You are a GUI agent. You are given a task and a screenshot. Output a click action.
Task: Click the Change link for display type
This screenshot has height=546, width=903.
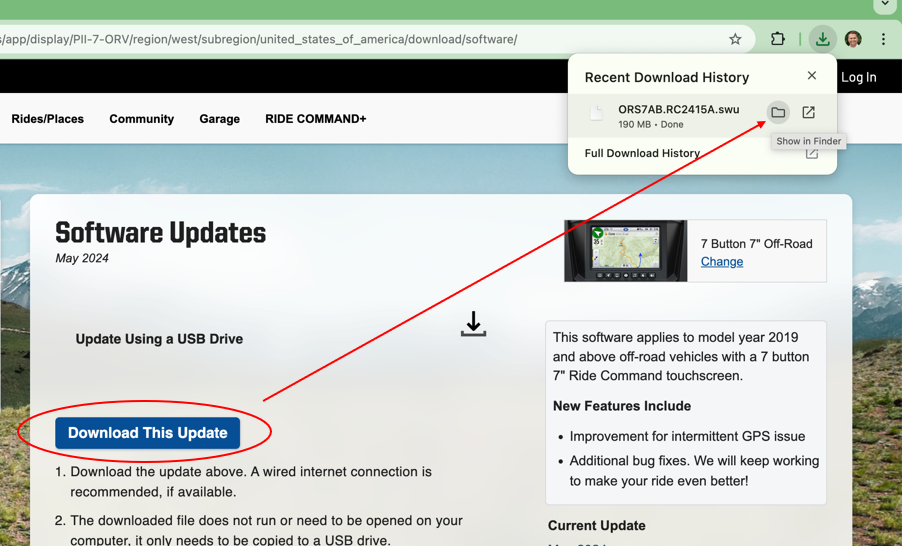(x=722, y=262)
